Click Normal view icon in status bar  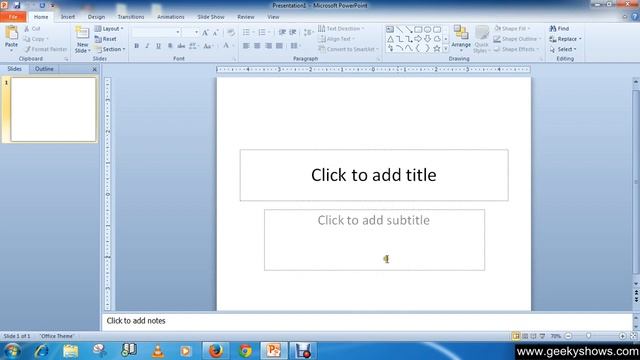click(x=516, y=336)
